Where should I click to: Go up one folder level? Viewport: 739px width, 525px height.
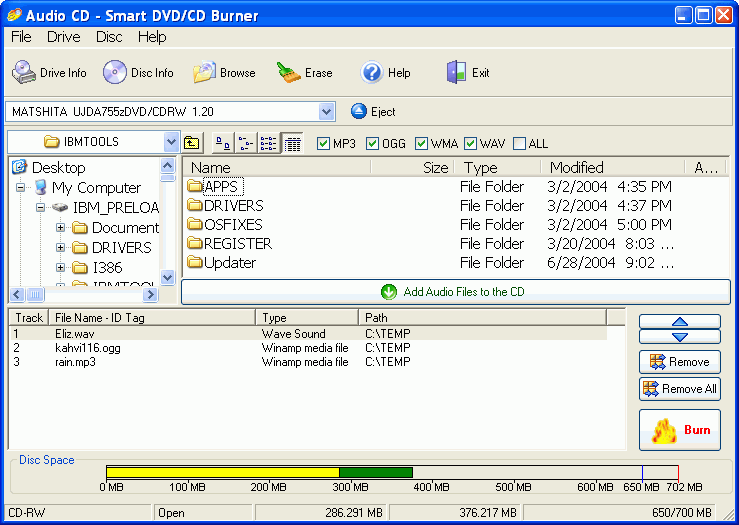(192, 143)
